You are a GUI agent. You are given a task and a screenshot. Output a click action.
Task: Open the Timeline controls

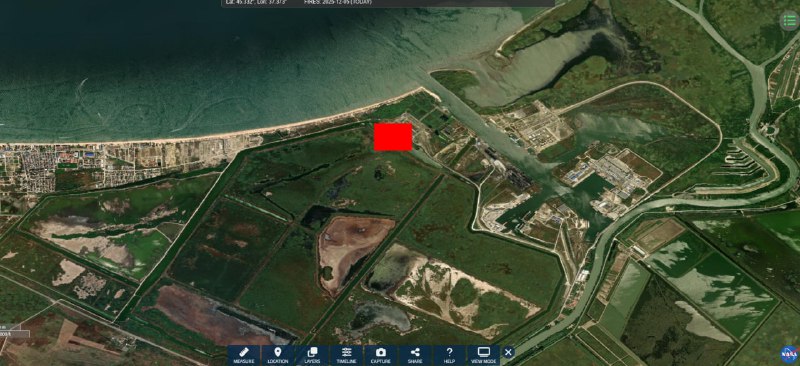[347, 355]
